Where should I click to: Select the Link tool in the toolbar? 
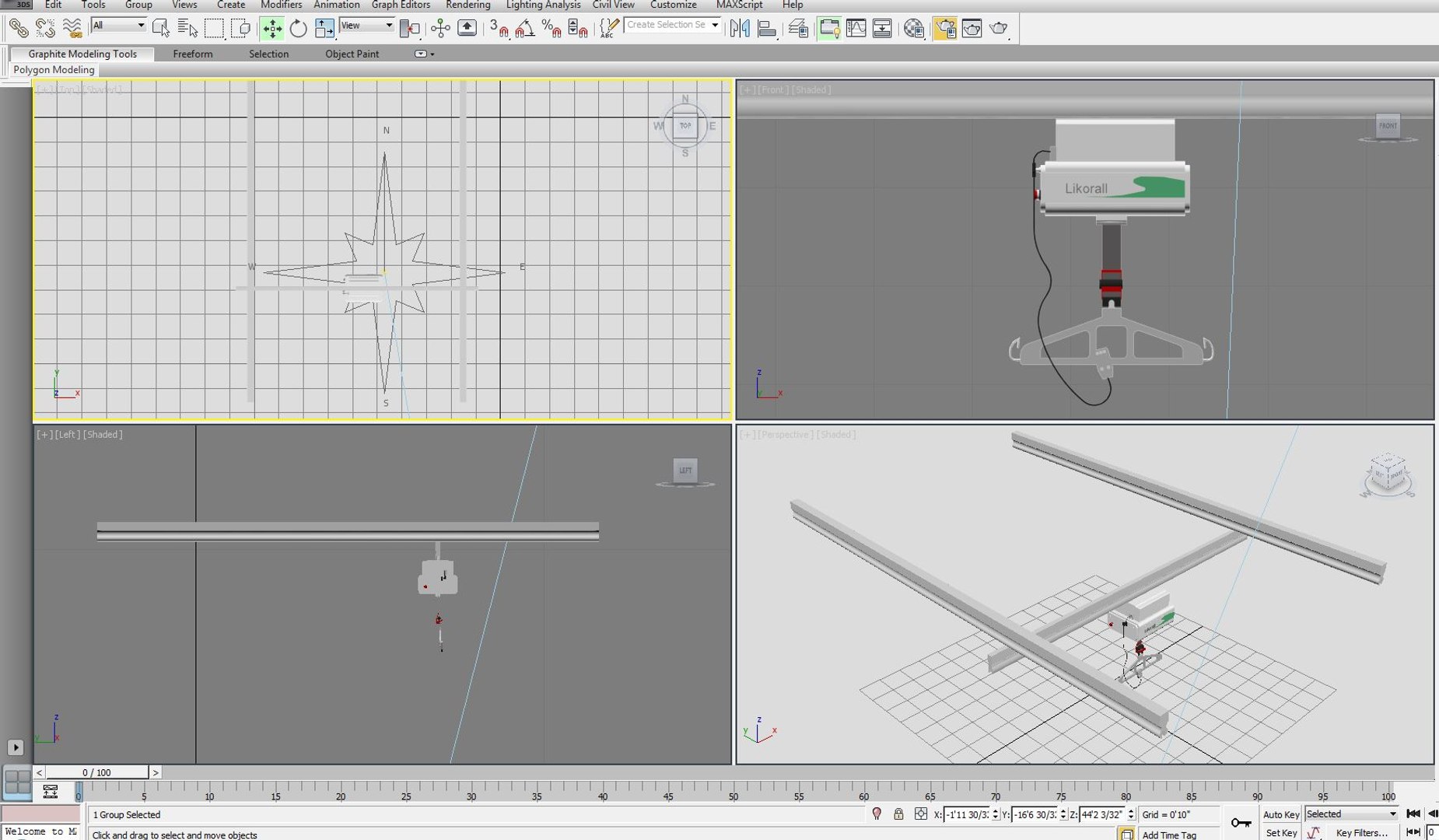(19, 29)
